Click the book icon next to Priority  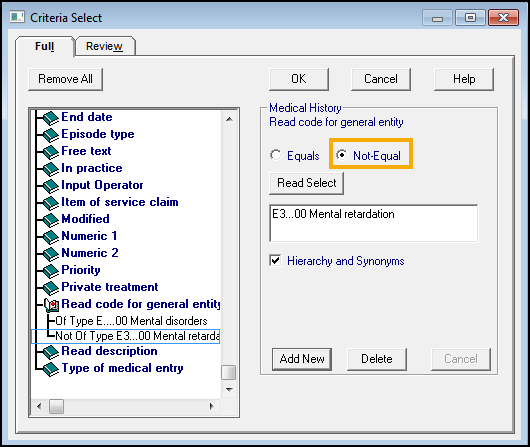(51, 270)
